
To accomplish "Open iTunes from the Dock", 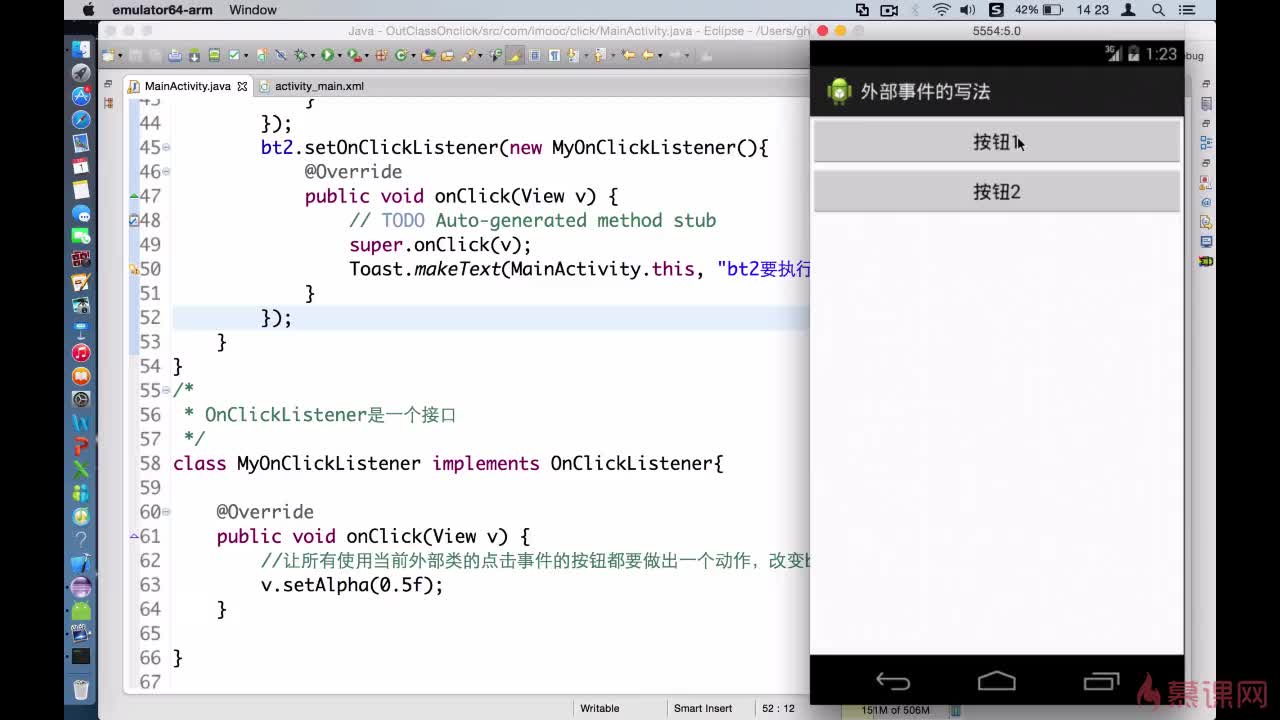I will pos(81,353).
